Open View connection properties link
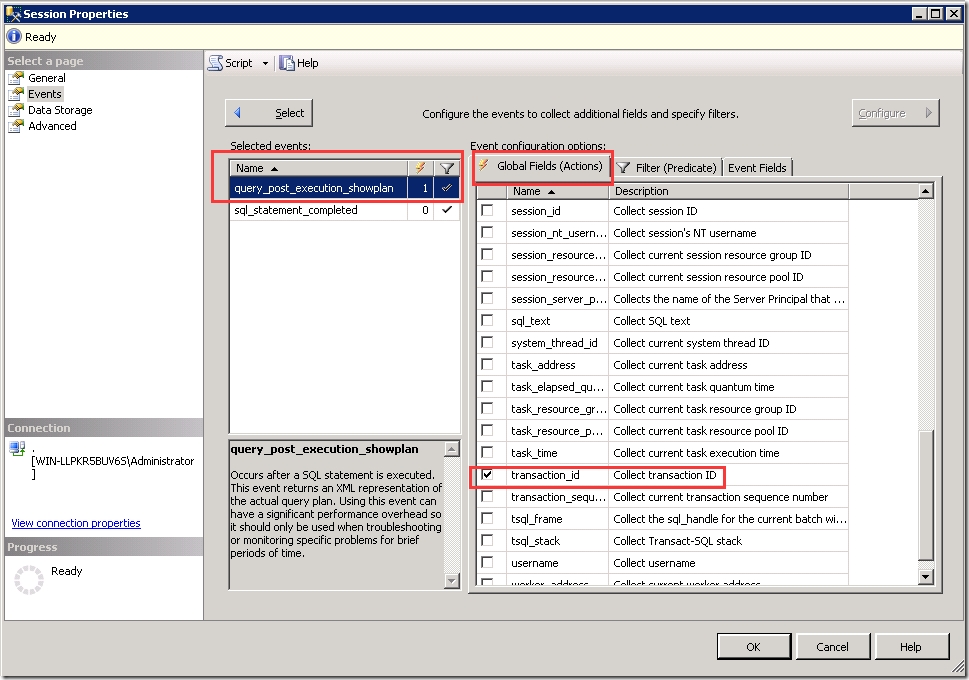This screenshot has height=680, width=969. (x=76, y=523)
